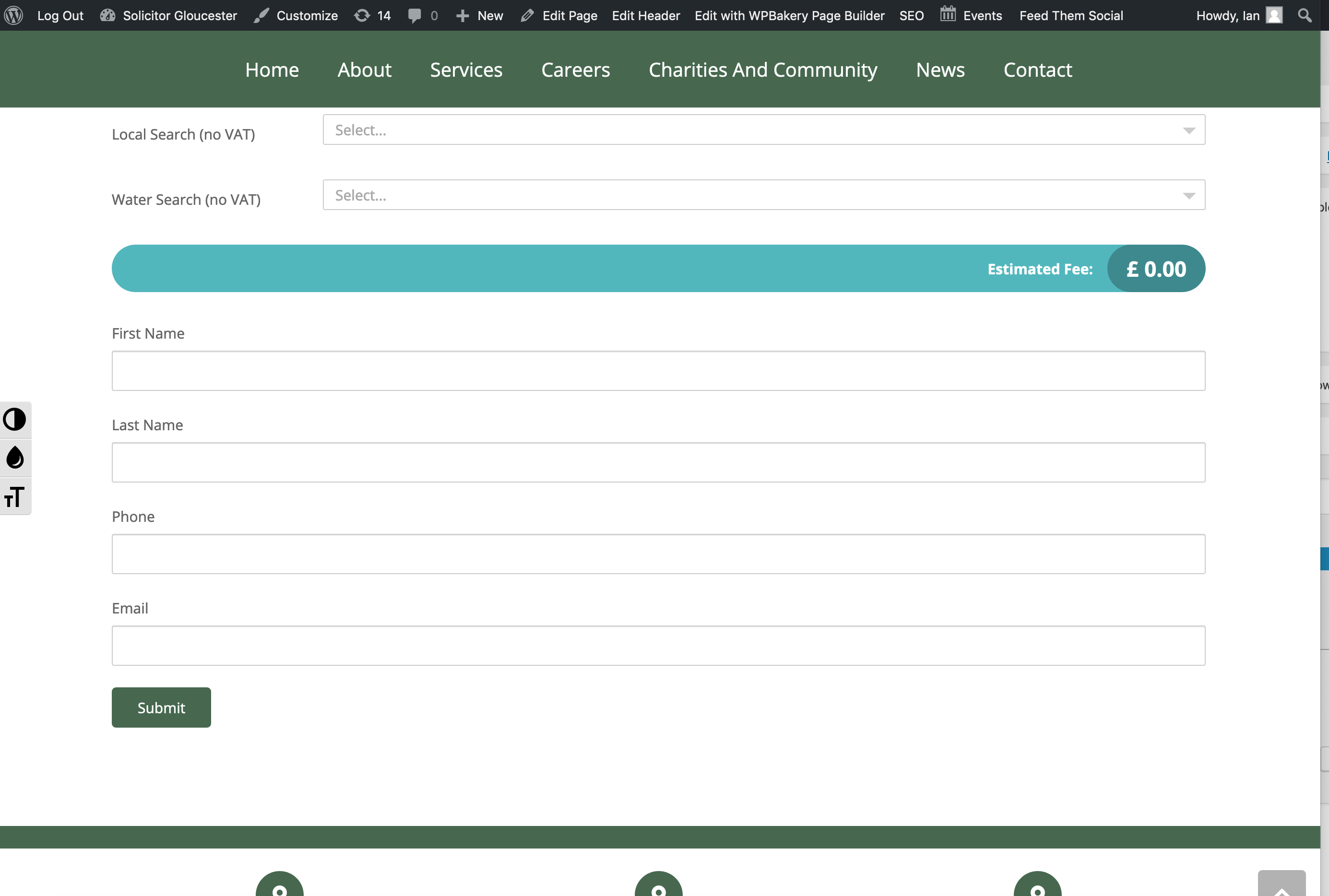This screenshot has height=896, width=1329.
Task: Click the left footer location pin icon
Action: pos(280,884)
